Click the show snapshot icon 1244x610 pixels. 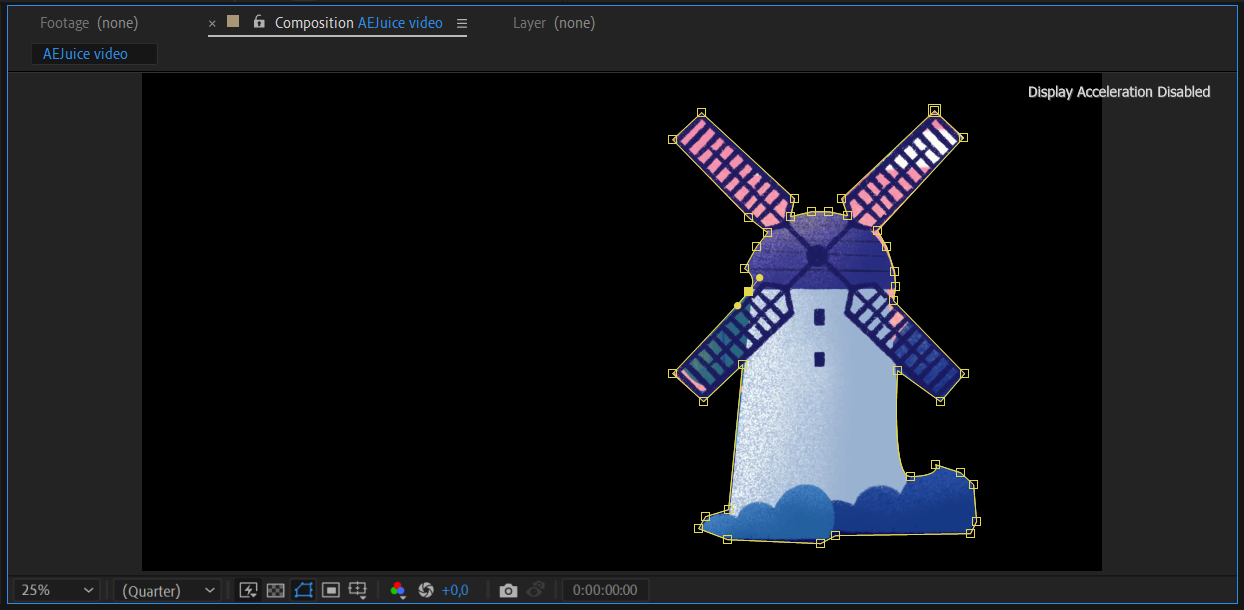[536, 590]
